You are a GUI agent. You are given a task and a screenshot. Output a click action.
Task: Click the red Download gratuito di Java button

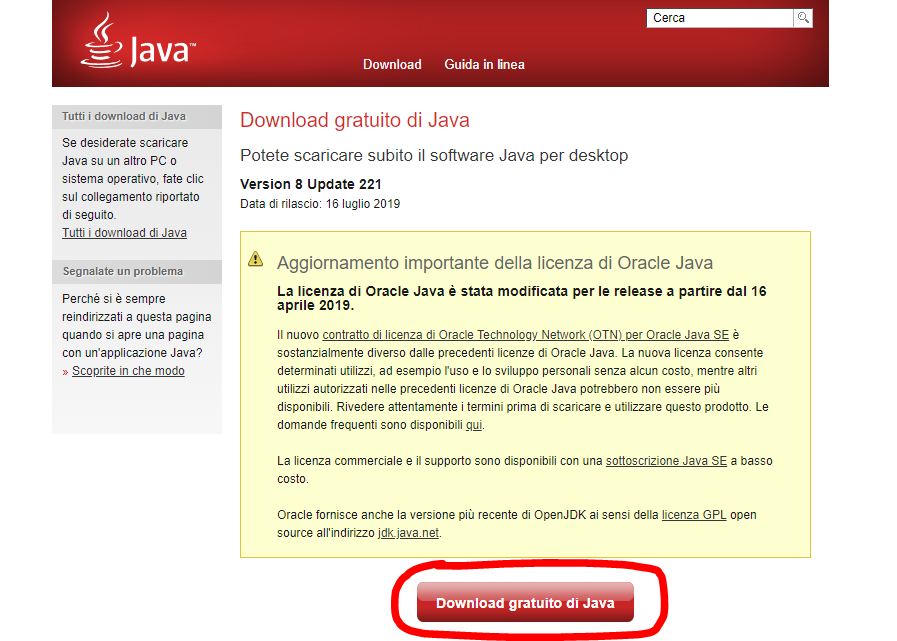[x=525, y=602]
